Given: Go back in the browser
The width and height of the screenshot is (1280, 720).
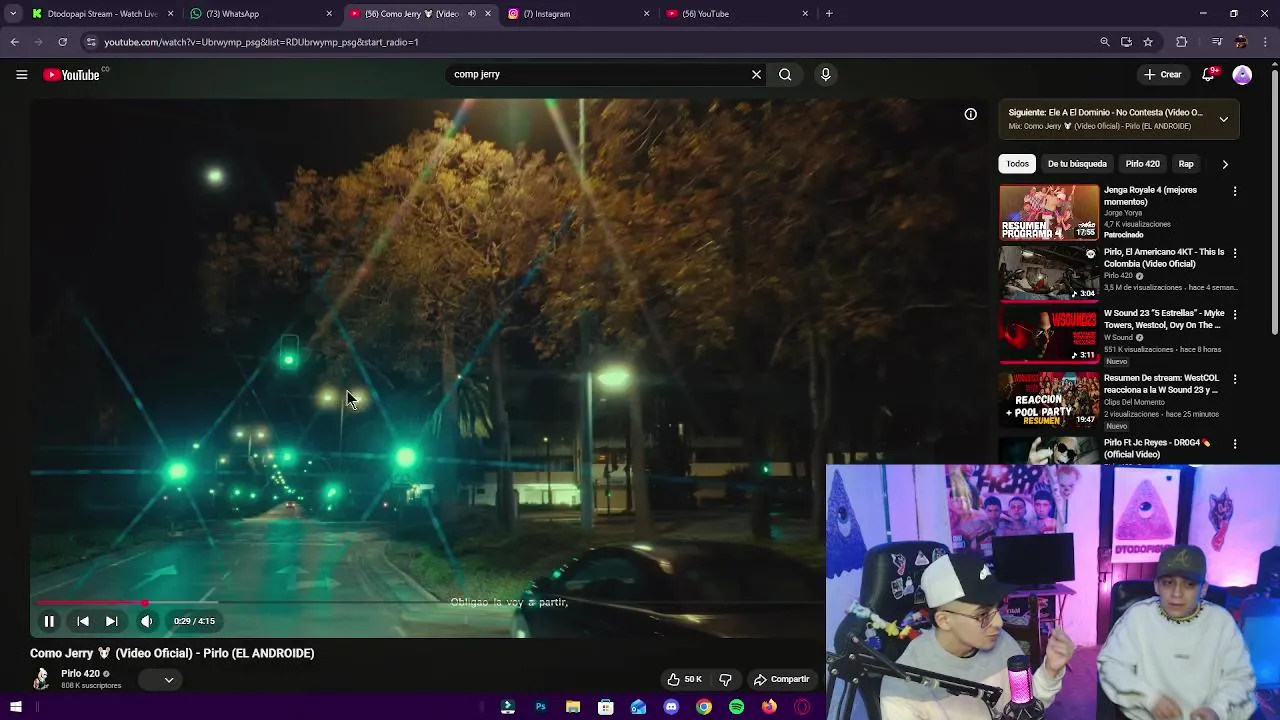Looking at the screenshot, I should 14,42.
